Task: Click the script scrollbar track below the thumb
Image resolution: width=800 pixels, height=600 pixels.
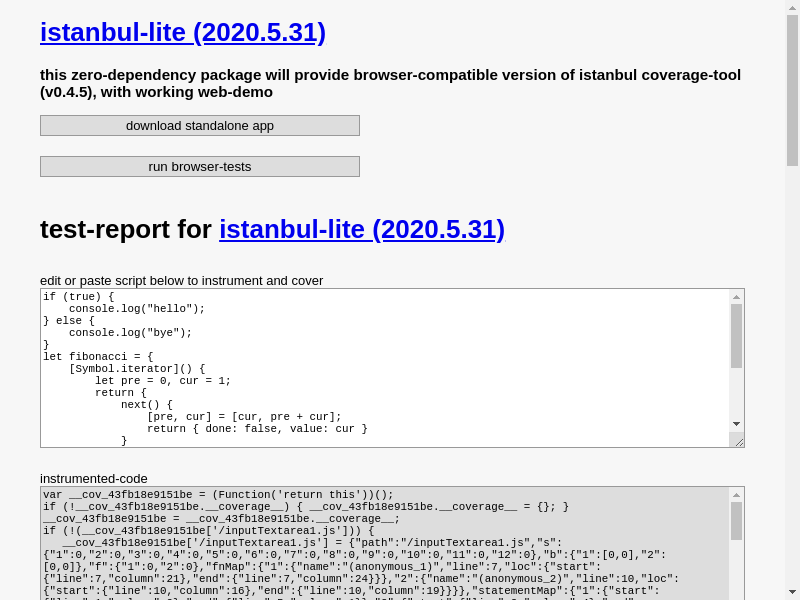Action: (x=736, y=393)
